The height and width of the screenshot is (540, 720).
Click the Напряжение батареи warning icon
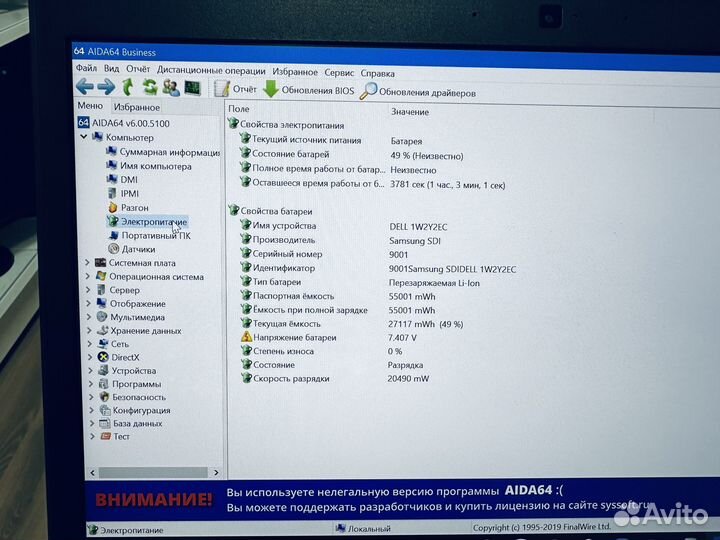click(x=247, y=337)
